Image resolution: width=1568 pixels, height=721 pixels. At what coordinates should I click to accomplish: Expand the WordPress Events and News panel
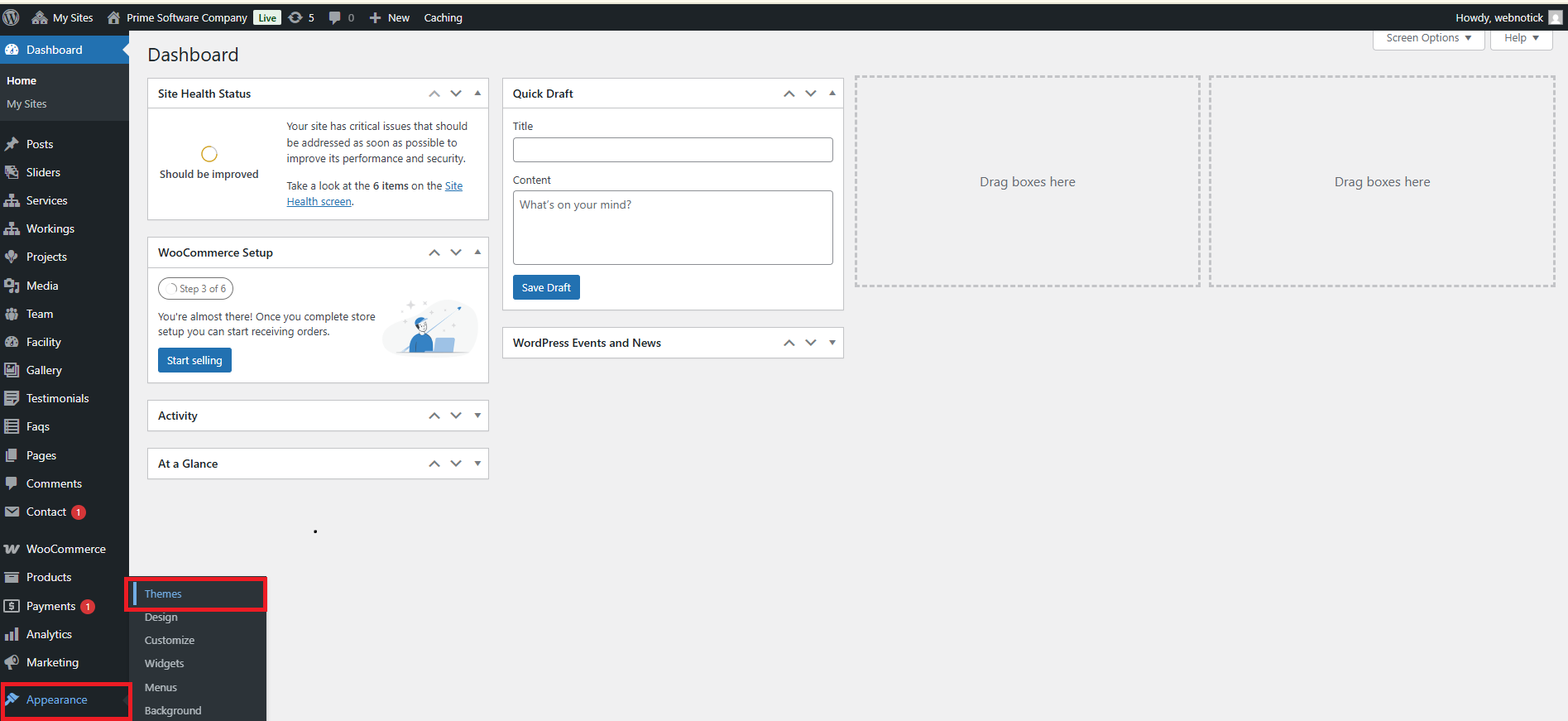pyautogui.click(x=832, y=343)
